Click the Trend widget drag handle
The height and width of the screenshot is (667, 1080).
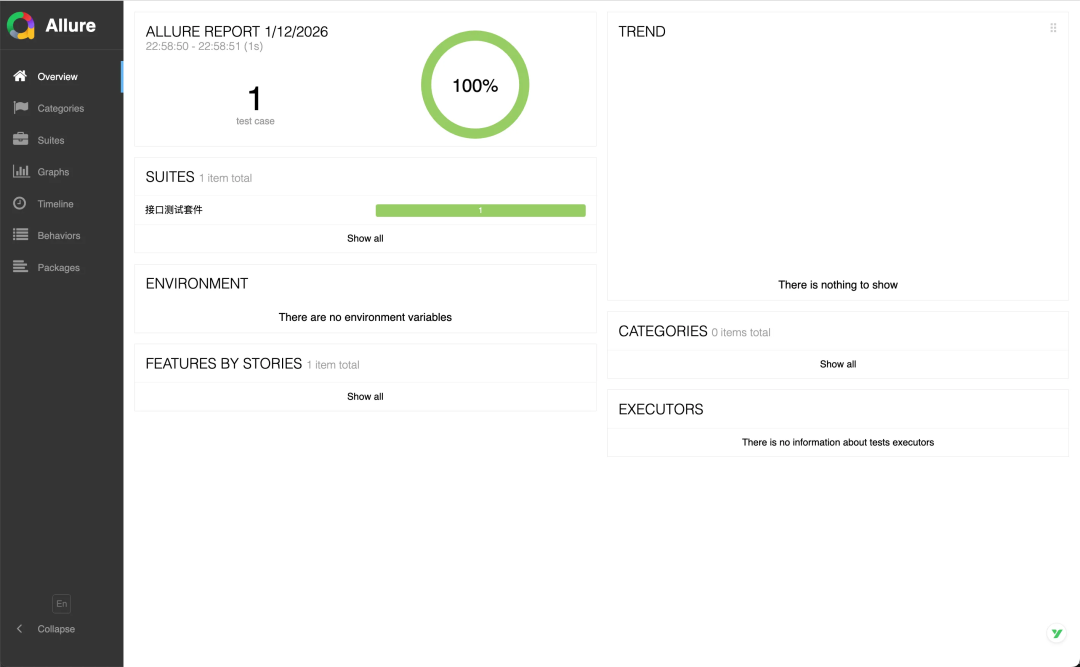coord(1053,28)
